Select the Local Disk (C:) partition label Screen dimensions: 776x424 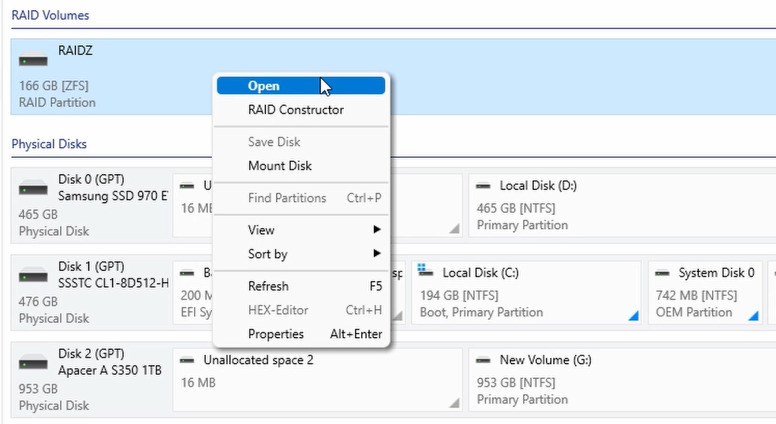click(x=481, y=273)
